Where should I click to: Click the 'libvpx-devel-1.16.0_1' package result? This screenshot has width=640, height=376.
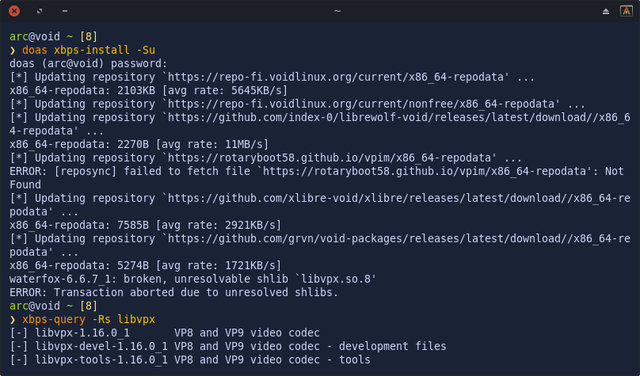pyautogui.click(x=228, y=347)
